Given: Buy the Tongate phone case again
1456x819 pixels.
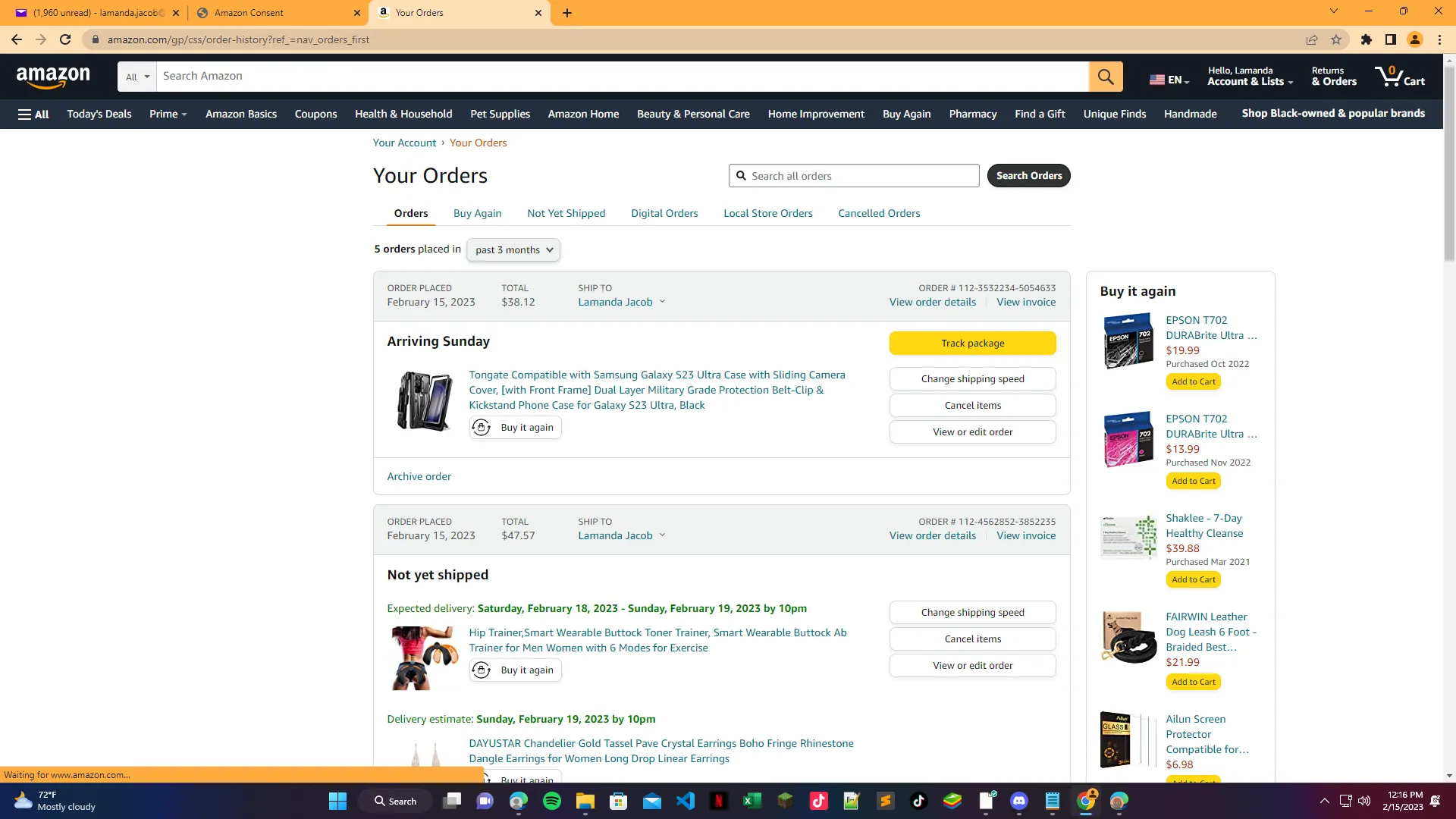Looking at the screenshot, I should (515, 428).
